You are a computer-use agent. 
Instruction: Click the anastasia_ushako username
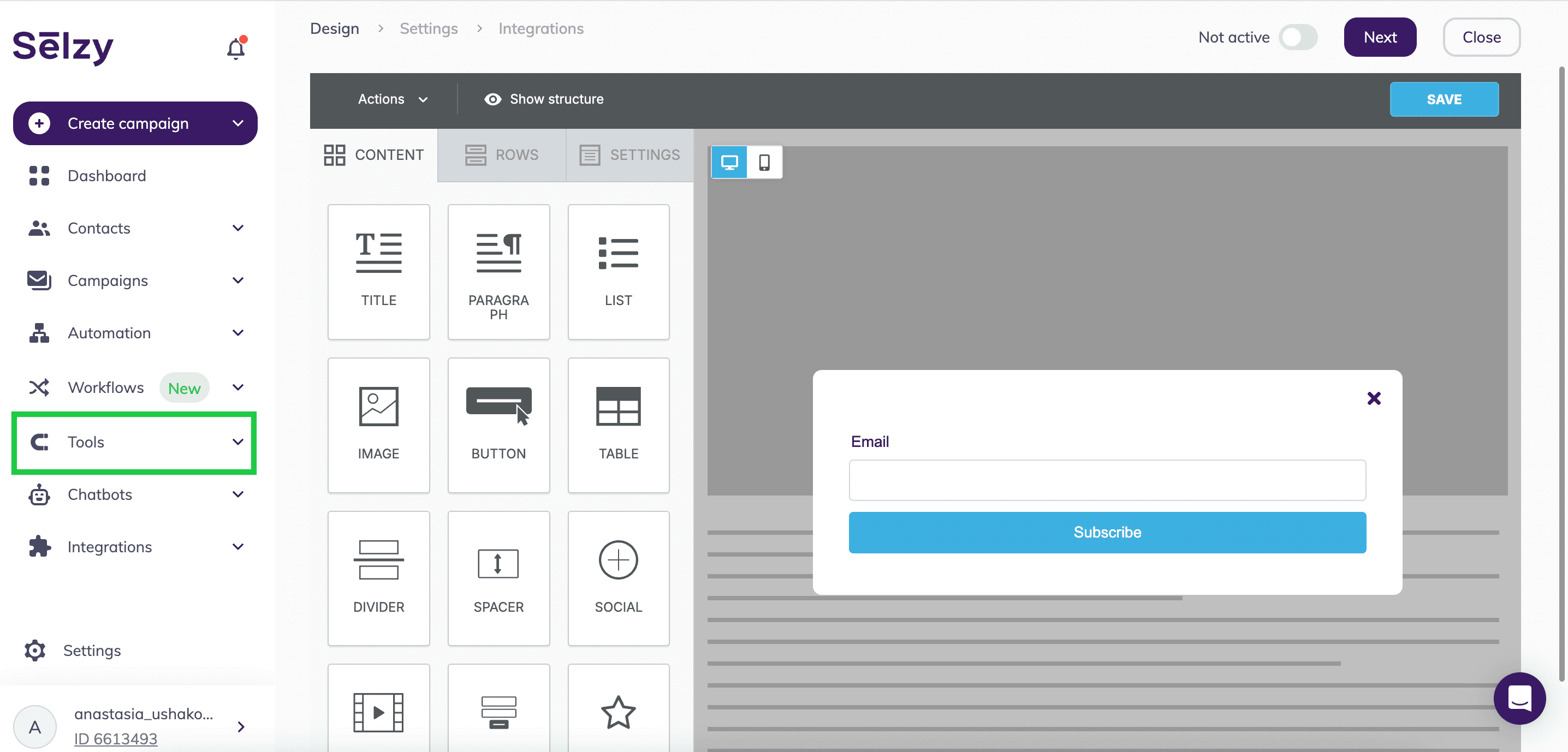point(144,714)
